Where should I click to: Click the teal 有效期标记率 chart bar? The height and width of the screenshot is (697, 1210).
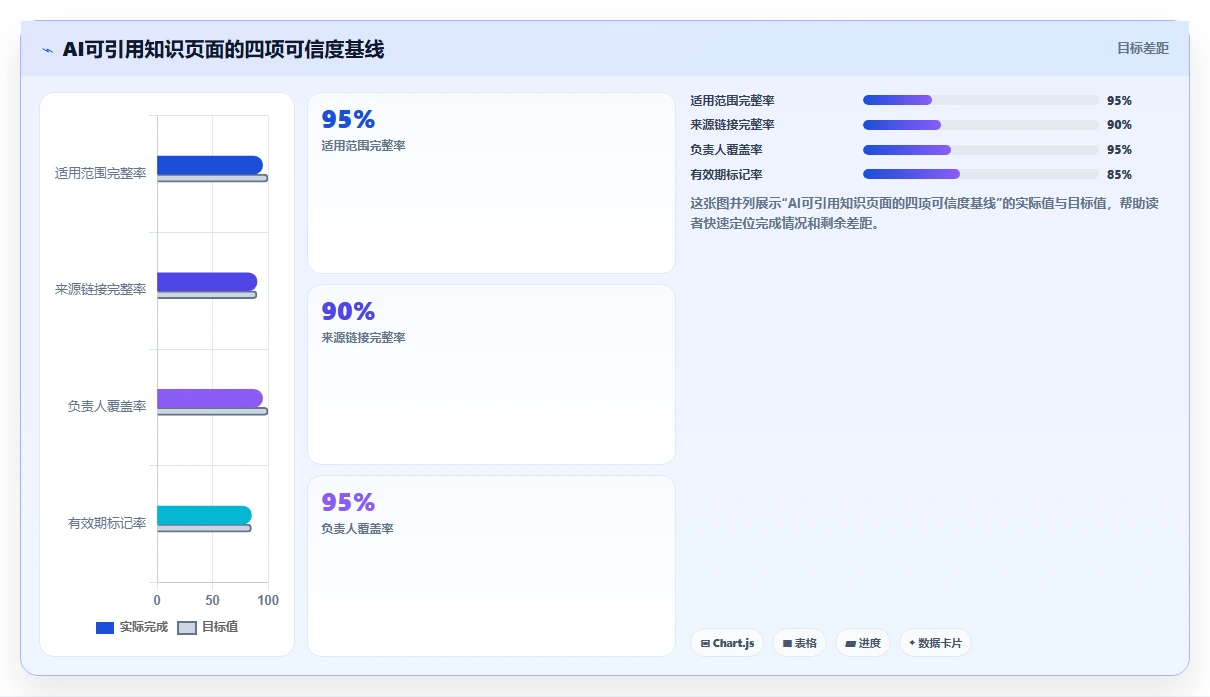click(204, 515)
